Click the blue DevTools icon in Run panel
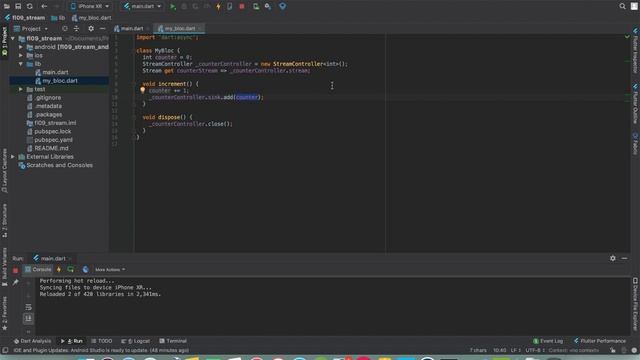The image size is (640, 360). 85,269
